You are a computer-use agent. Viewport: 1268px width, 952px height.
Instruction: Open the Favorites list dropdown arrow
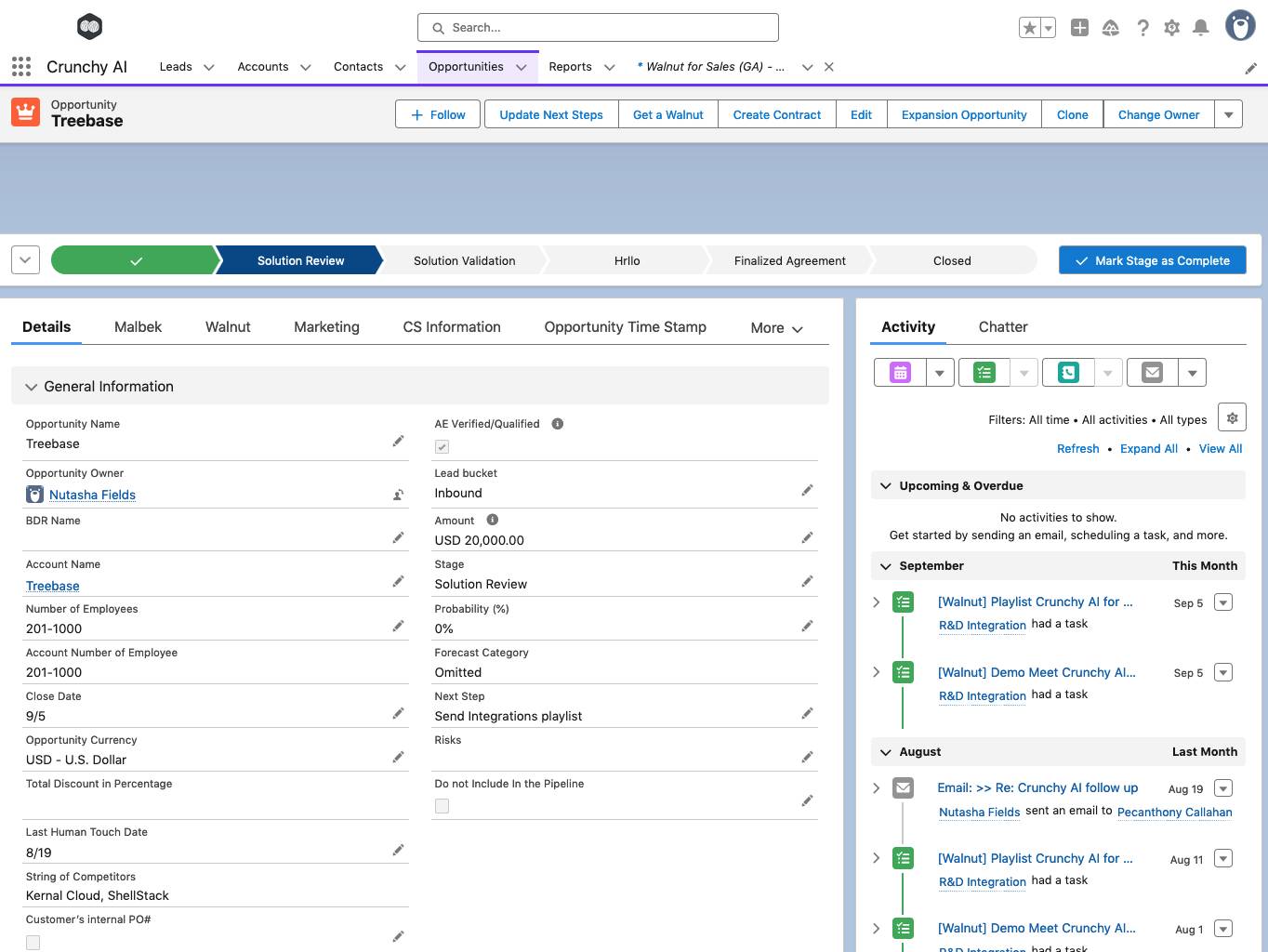tap(1049, 28)
